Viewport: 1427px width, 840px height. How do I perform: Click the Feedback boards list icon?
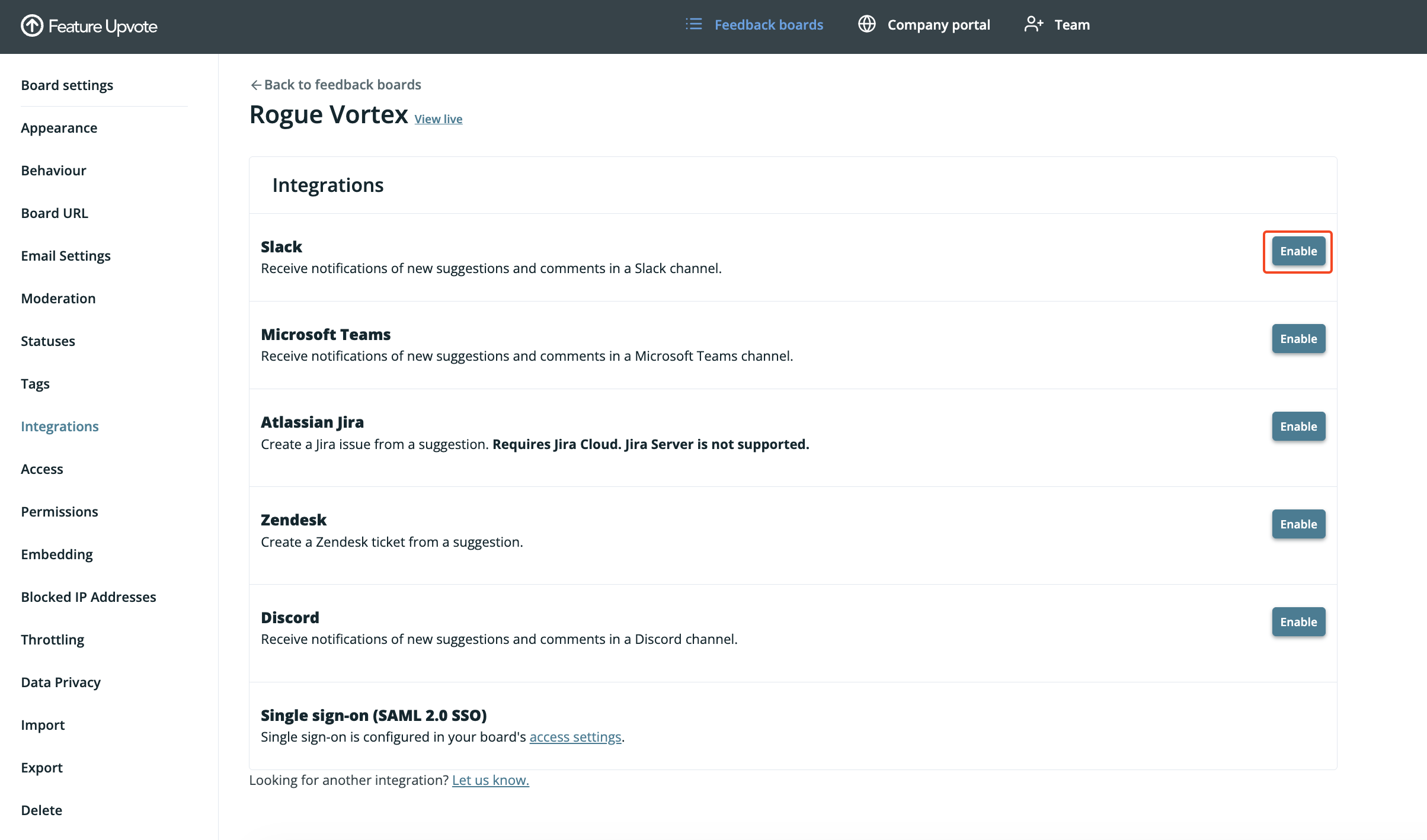tap(693, 24)
